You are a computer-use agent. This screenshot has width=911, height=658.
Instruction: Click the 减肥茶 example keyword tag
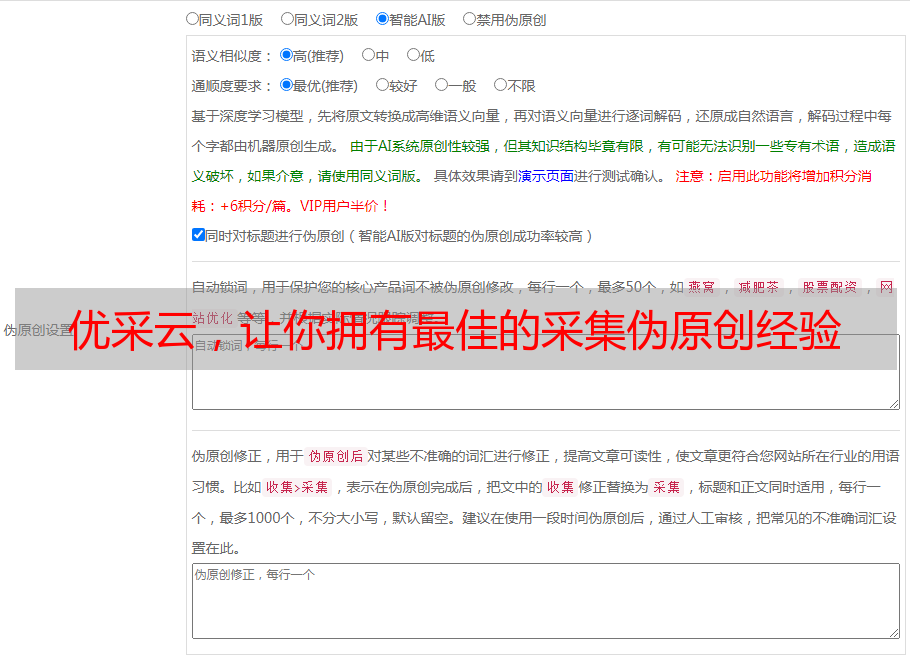[758, 287]
